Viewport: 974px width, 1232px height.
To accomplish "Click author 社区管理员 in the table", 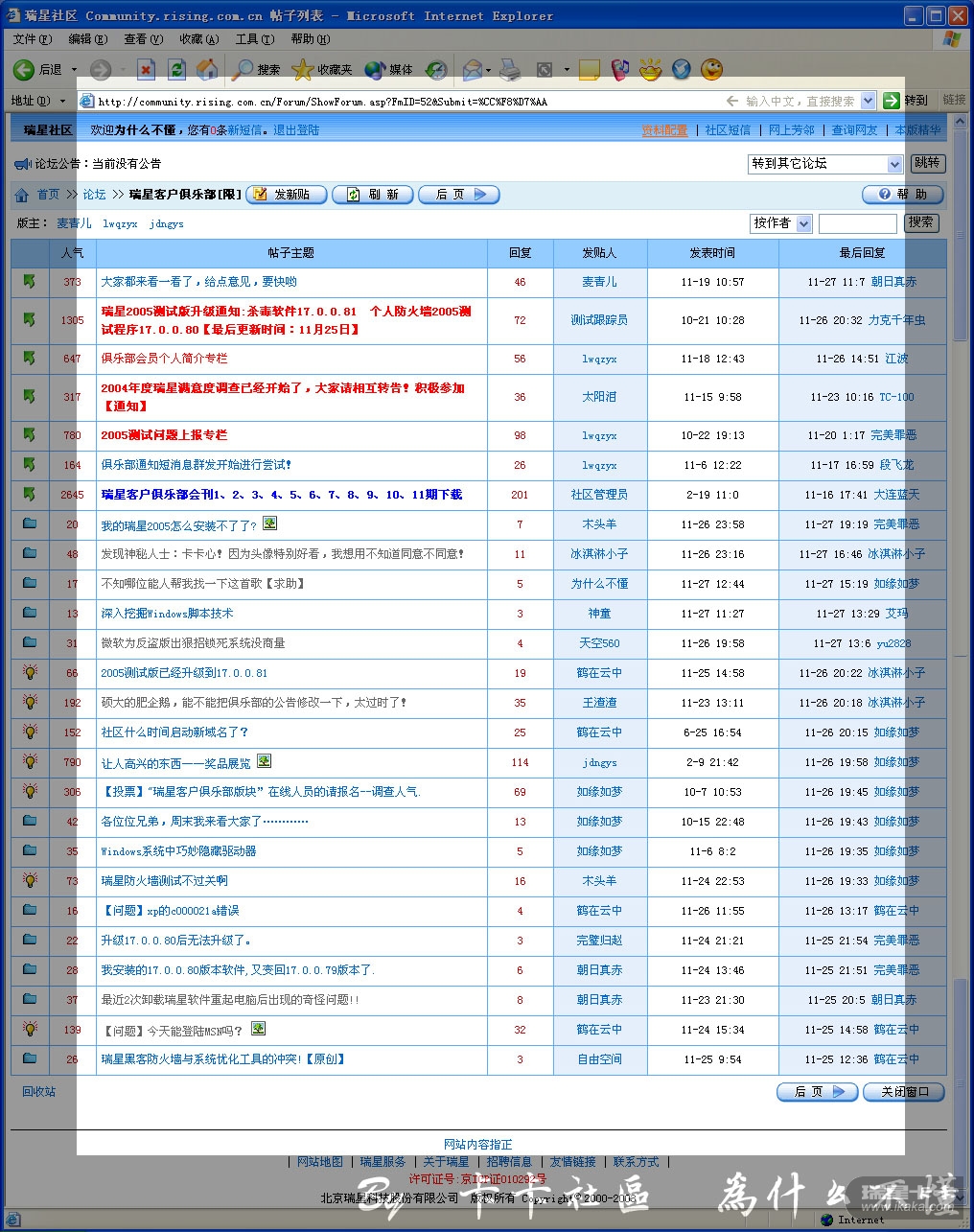I will pos(599,495).
